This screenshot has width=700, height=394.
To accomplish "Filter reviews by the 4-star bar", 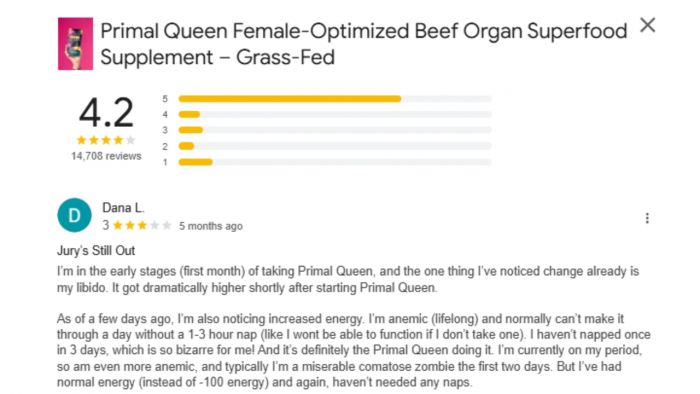I will point(335,115).
